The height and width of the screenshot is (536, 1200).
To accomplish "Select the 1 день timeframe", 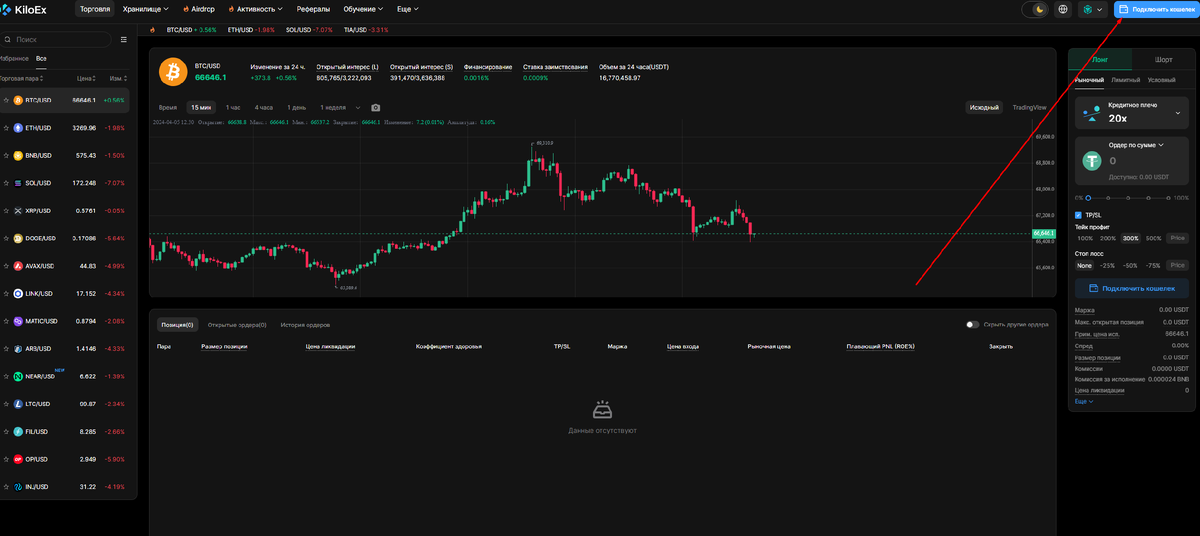I will [x=297, y=107].
